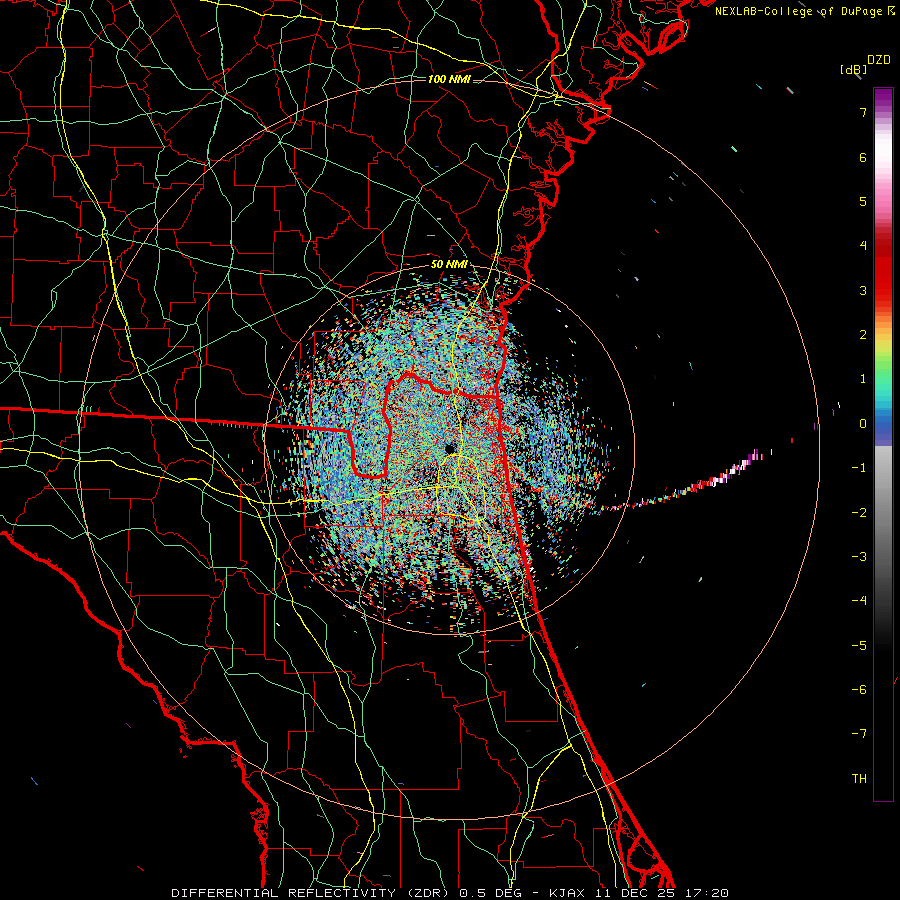900x900 pixels.
Task: Click the 0.5 DEG elevation label
Action: (x=491, y=893)
